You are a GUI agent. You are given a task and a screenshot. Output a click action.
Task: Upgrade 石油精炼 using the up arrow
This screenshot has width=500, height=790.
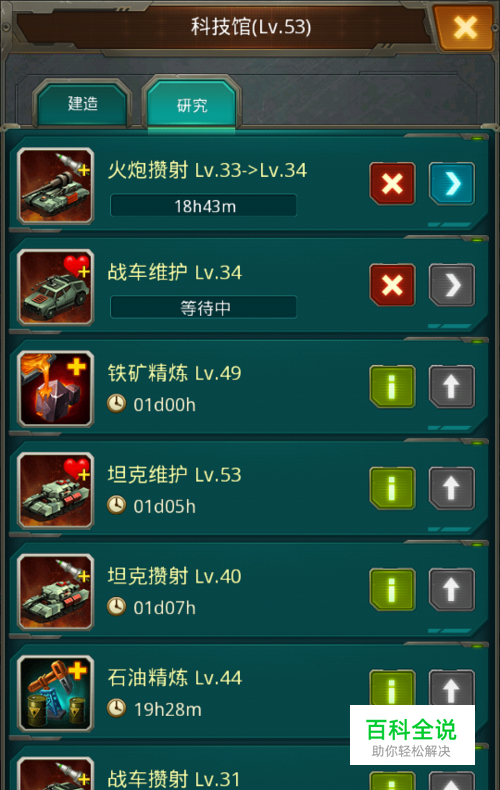(452, 688)
